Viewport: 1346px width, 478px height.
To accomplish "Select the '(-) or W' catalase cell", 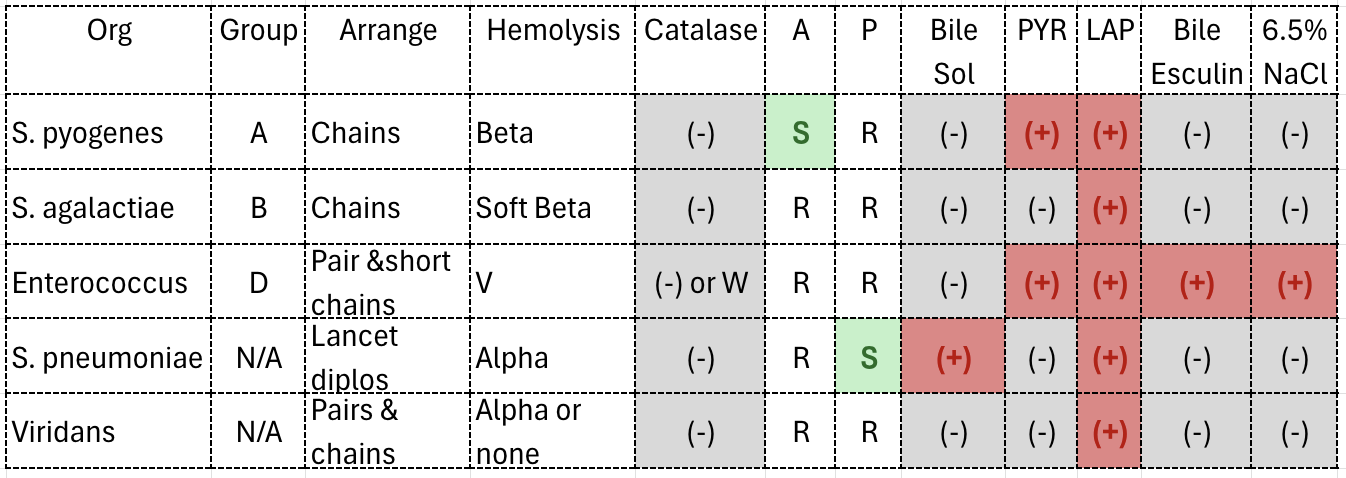I will tap(699, 283).
